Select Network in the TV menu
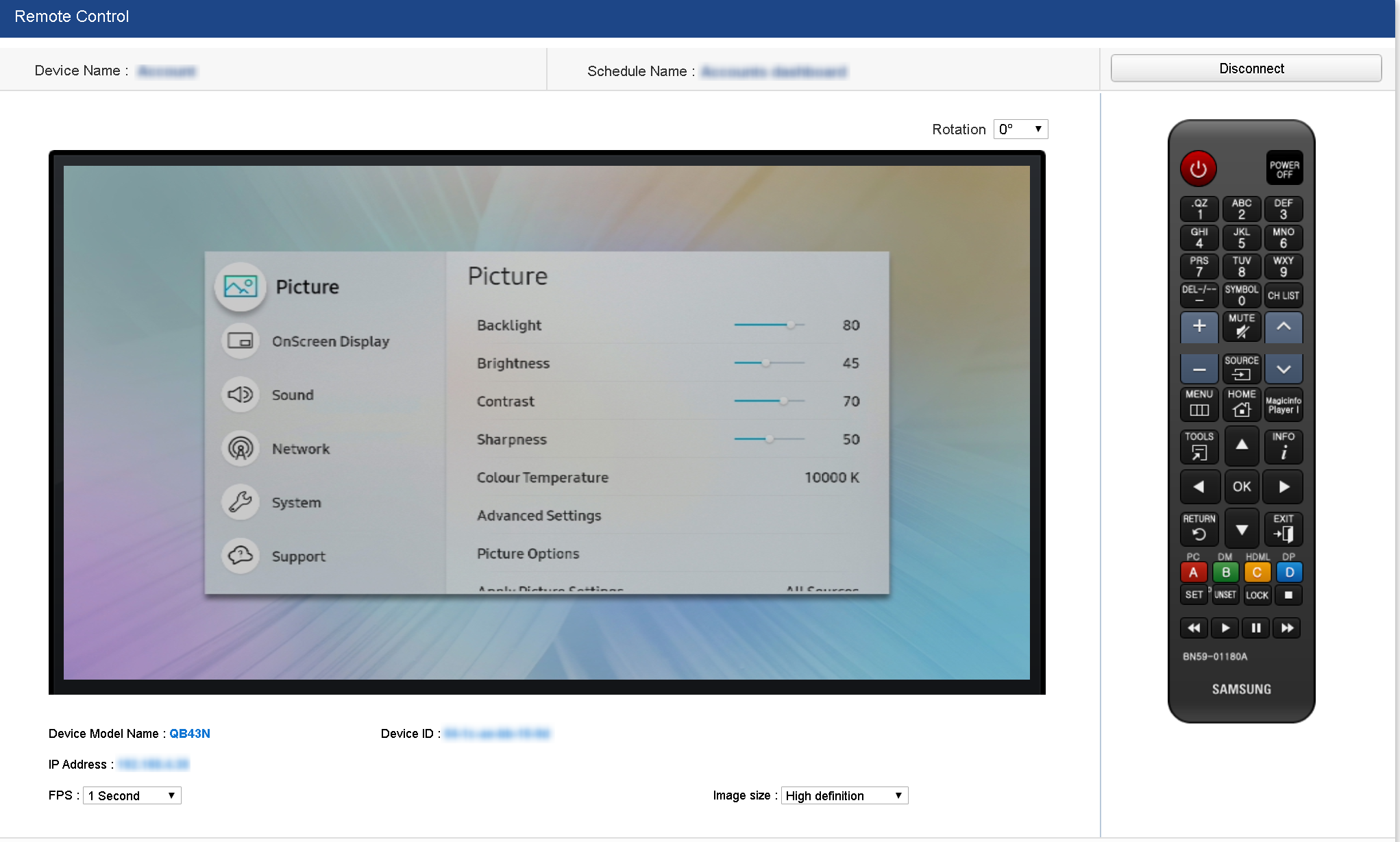 tap(300, 449)
